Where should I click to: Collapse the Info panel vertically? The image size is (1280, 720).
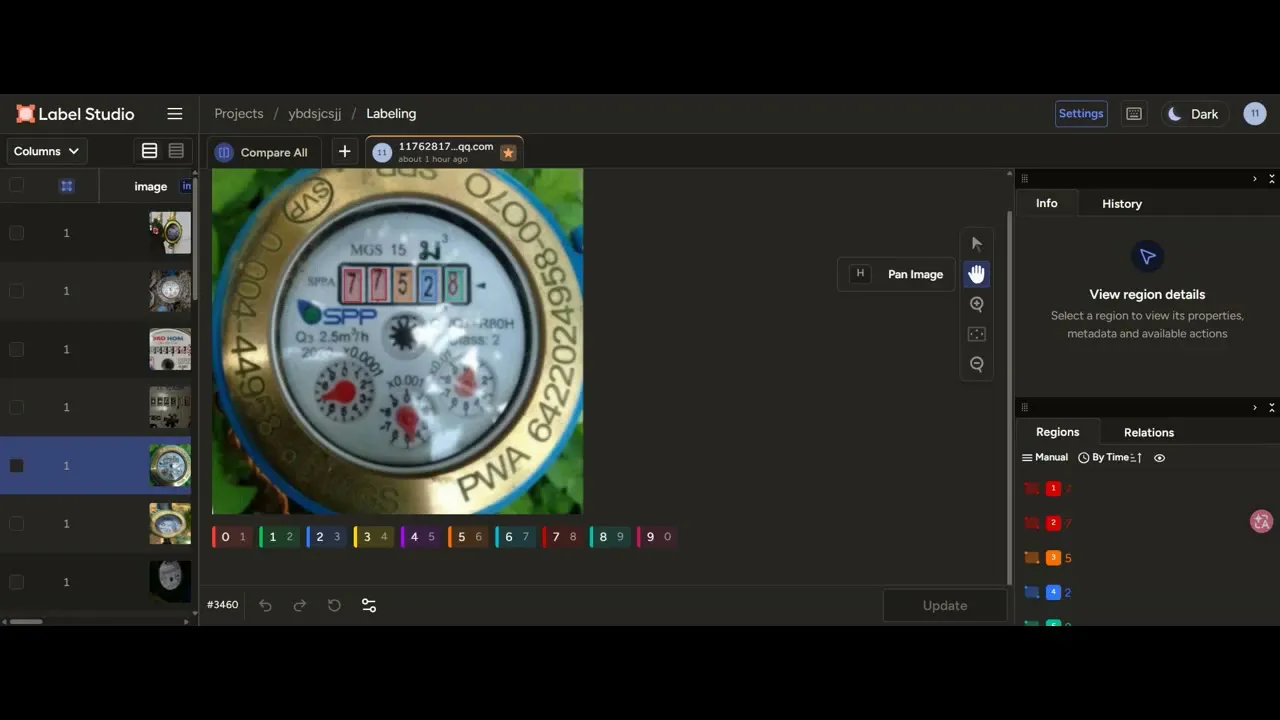click(1272, 179)
